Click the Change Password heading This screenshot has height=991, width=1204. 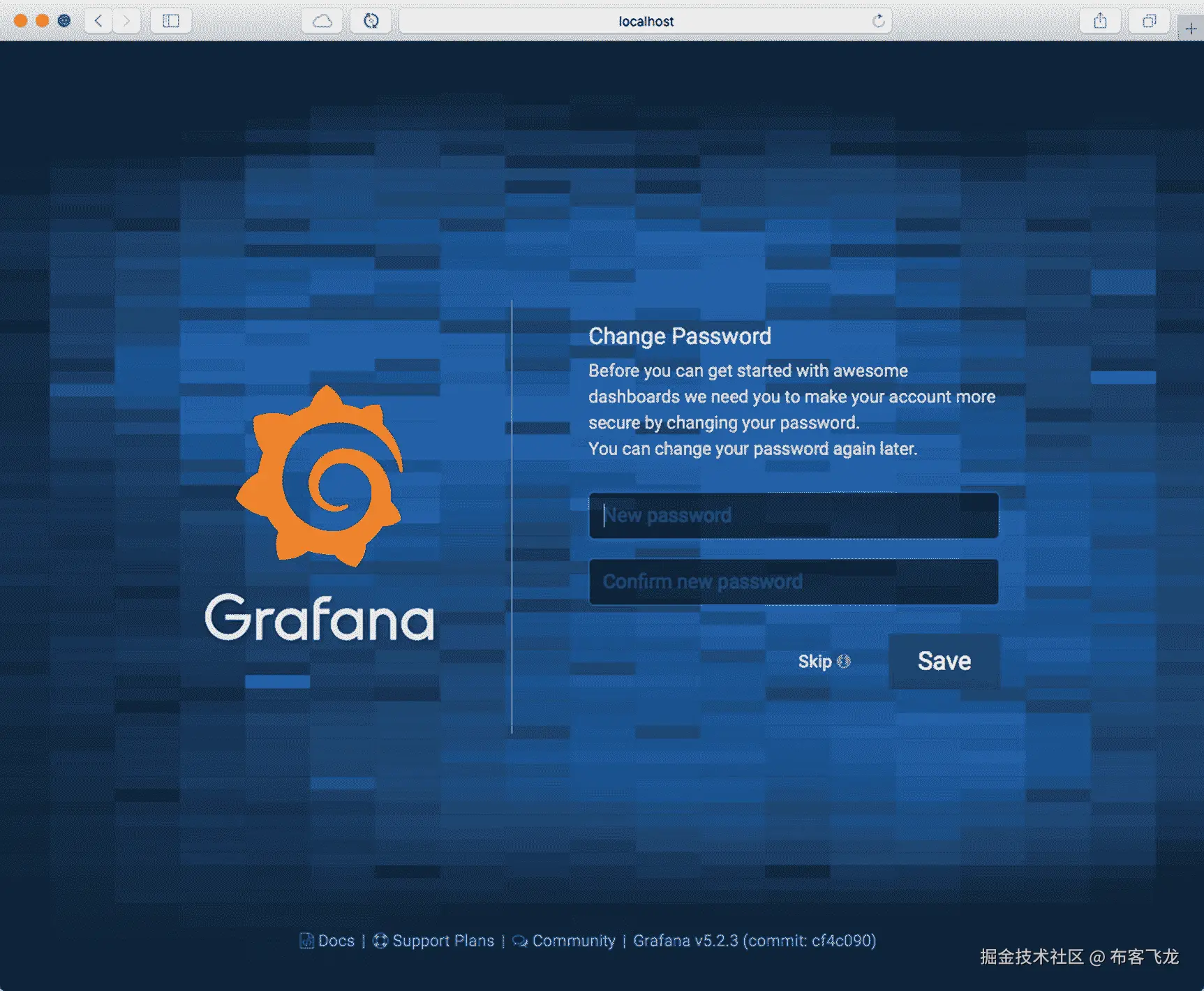pyautogui.click(x=680, y=336)
